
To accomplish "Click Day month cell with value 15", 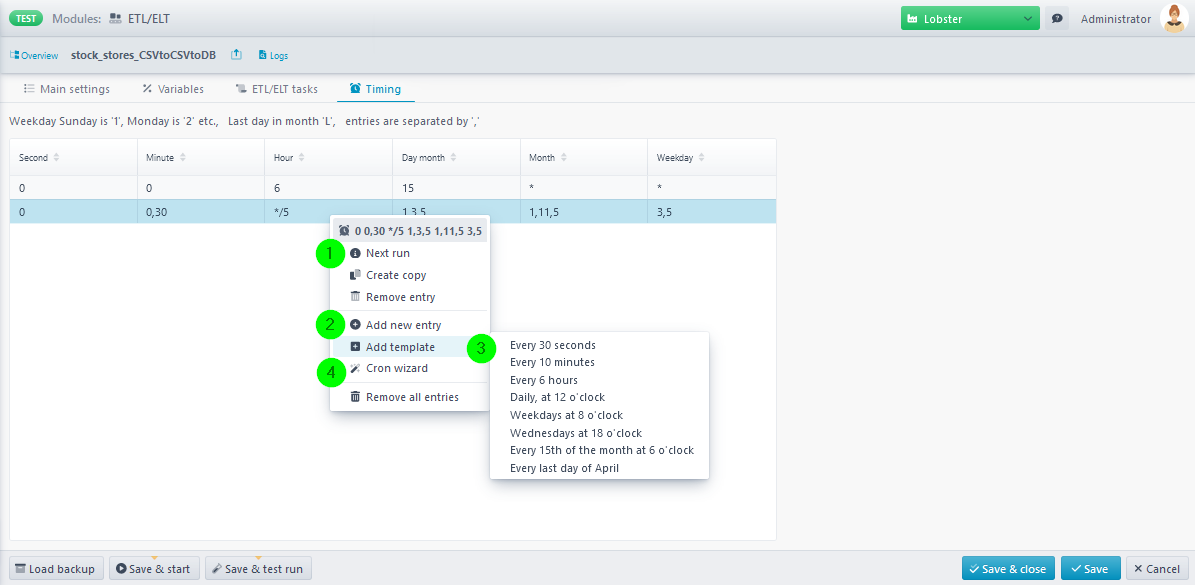I will point(457,188).
